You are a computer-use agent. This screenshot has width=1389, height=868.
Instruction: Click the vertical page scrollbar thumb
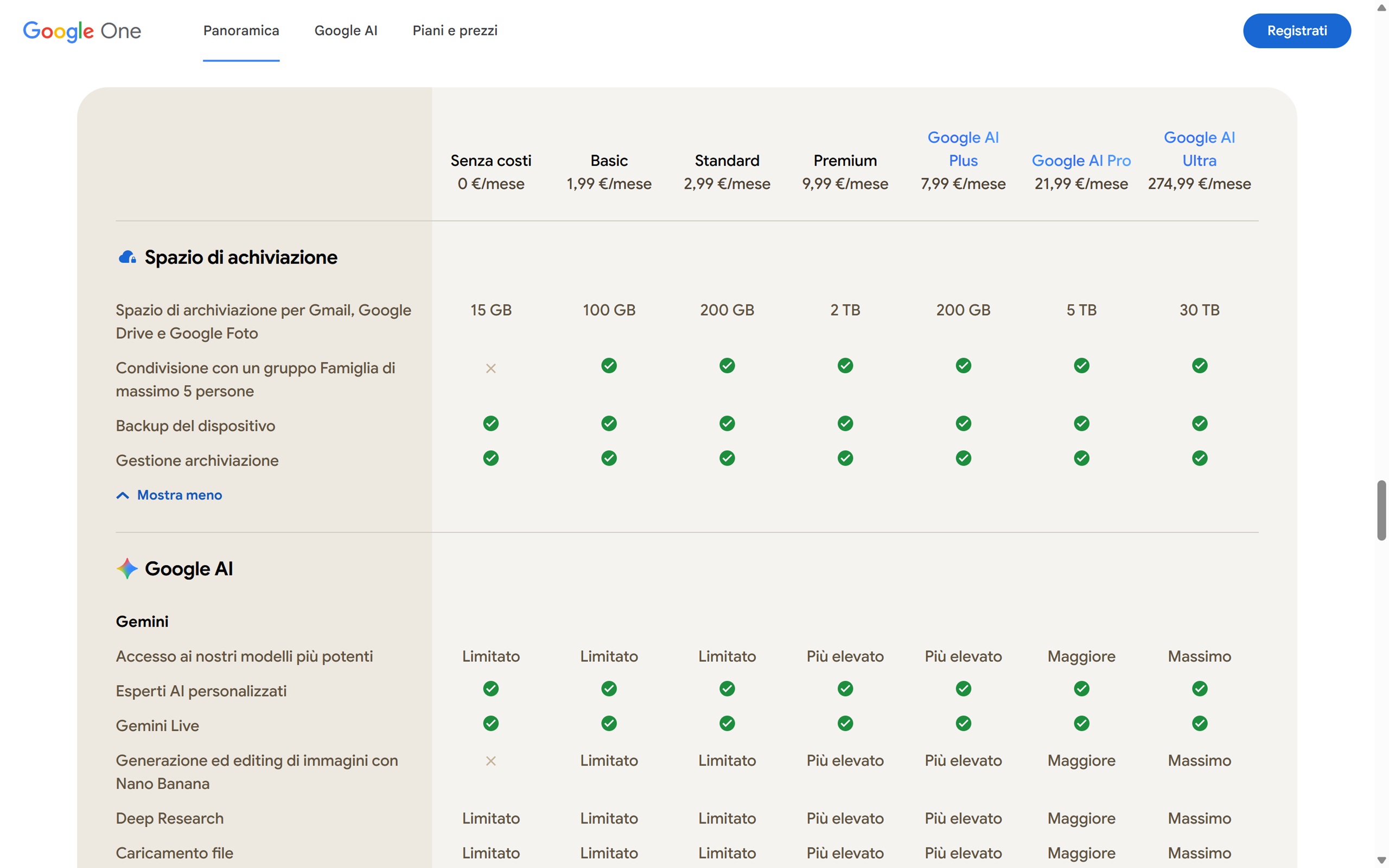click(1381, 510)
